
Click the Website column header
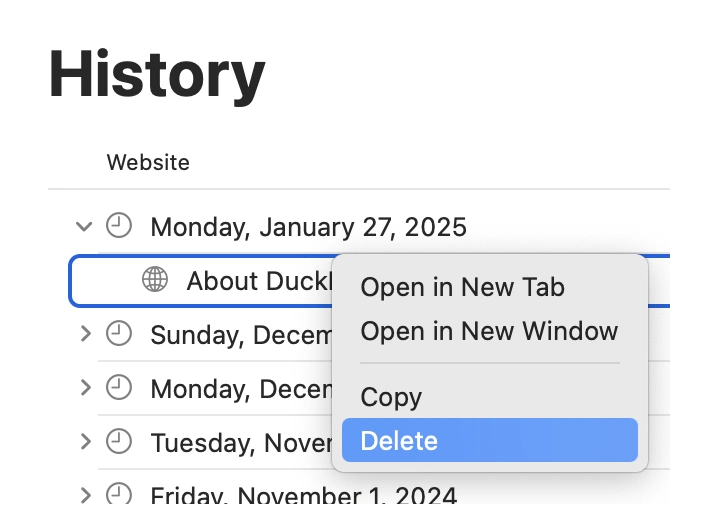click(x=148, y=162)
